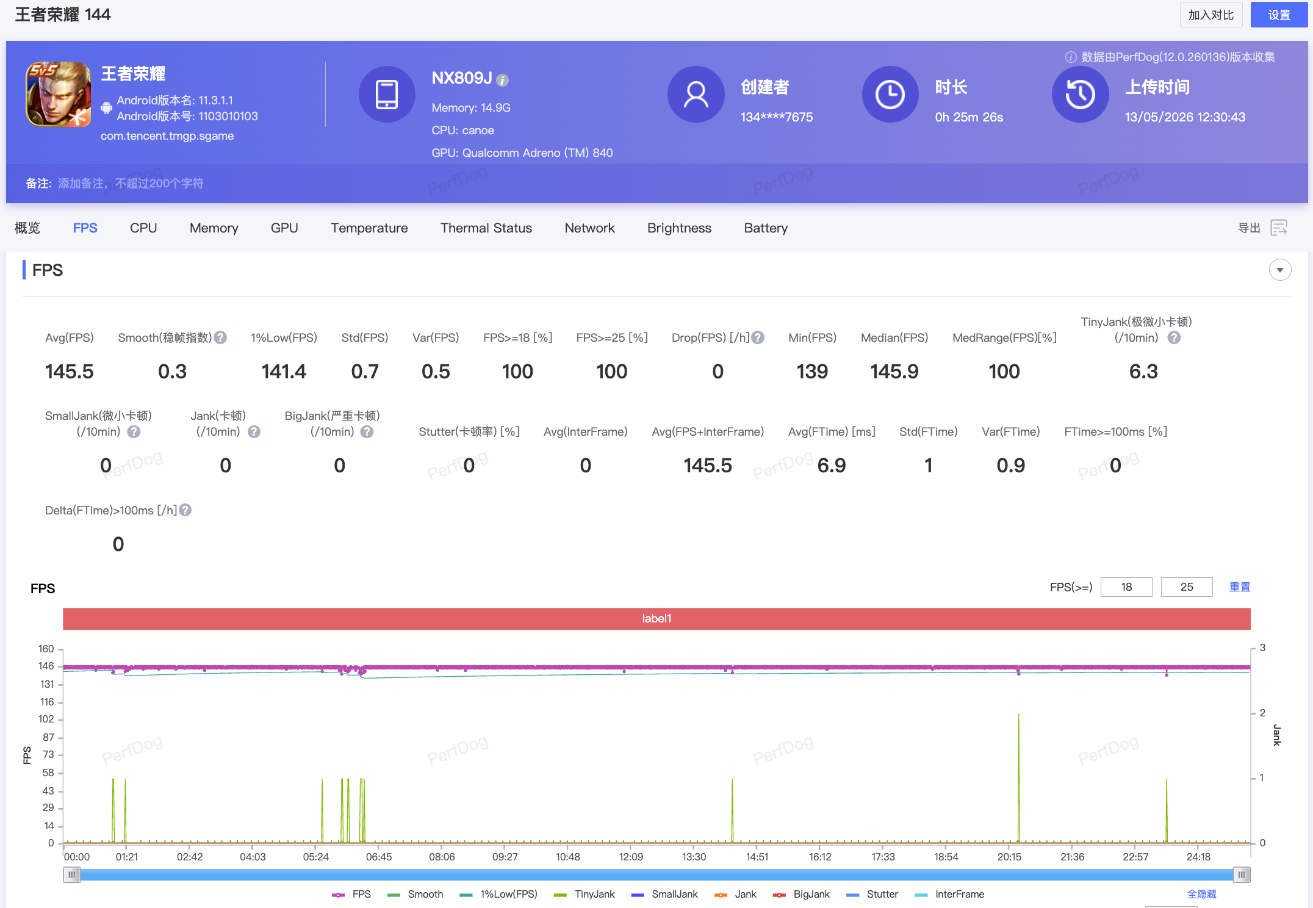Click the upload time 13/05/2026 12:30:43
Image resolution: width=1313 pixels, height=908 pixels.
point(1185,117)
